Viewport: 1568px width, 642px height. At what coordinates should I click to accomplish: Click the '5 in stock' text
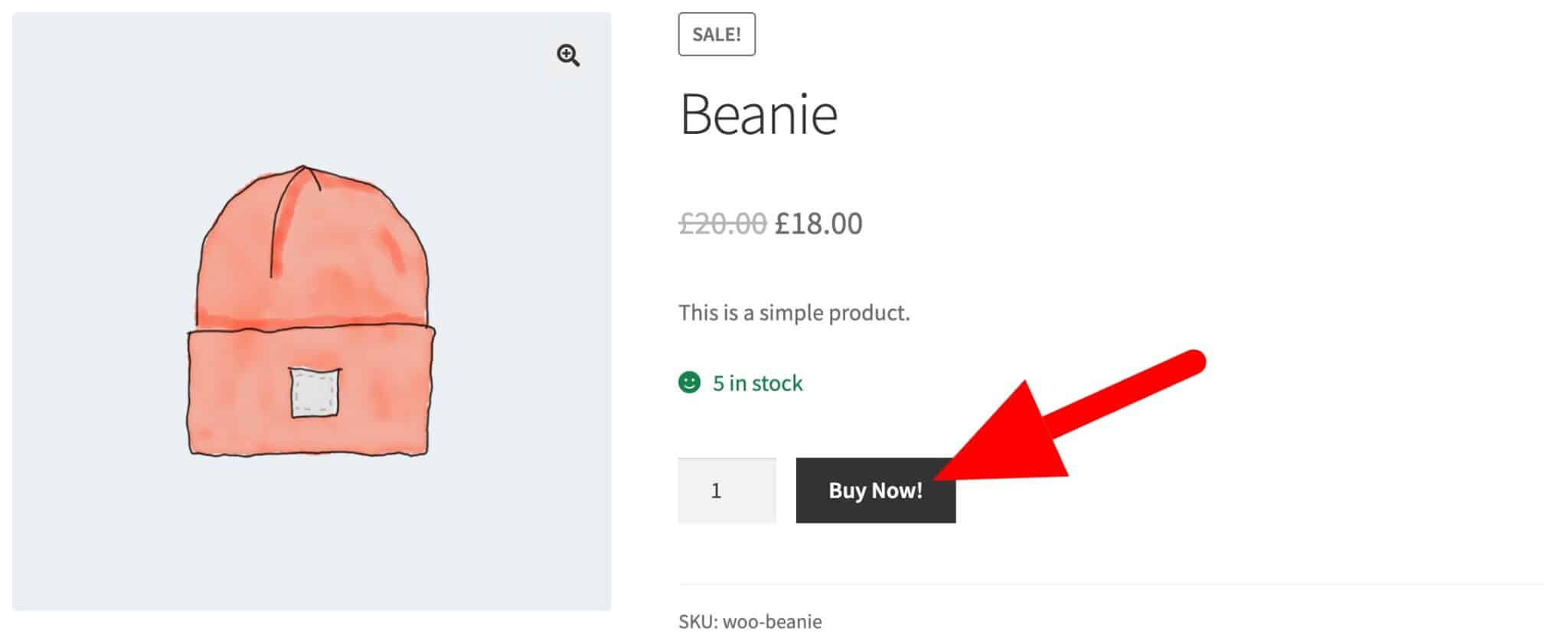757,383
